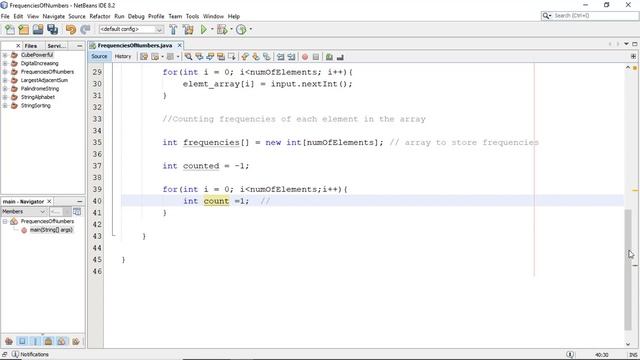Close the FrequenciesOfNumbers.java editor tab
This screenshot has height=360, width=640.
[179, 45]
